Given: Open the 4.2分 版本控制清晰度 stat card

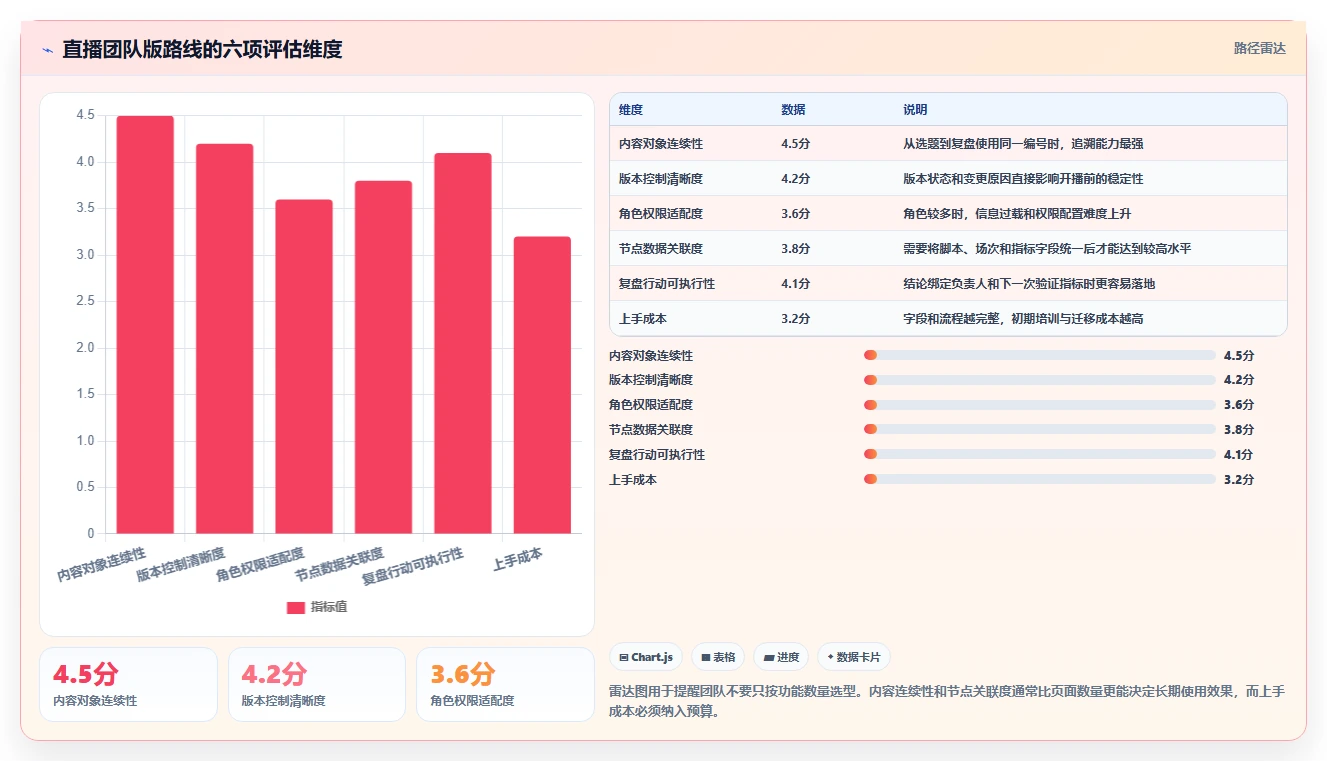Looking at the screenshot, I should [x=317, y=684].
